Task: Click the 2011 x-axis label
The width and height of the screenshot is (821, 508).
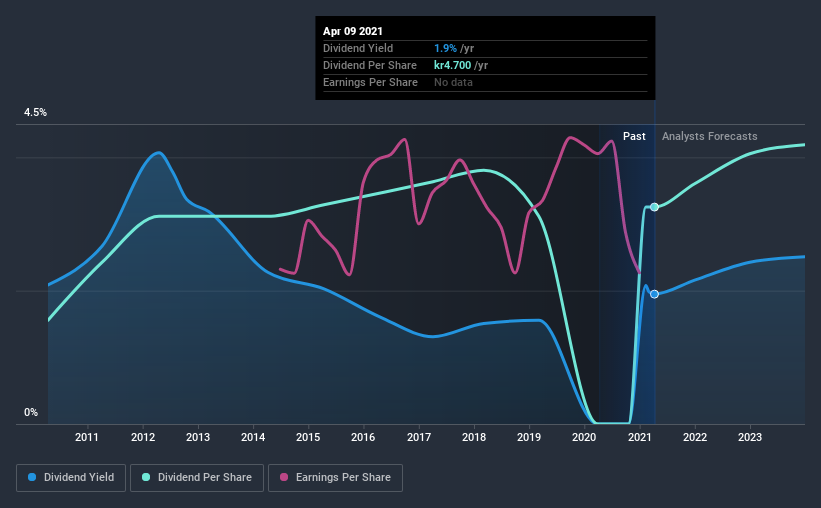Action: tap(87, 437)
